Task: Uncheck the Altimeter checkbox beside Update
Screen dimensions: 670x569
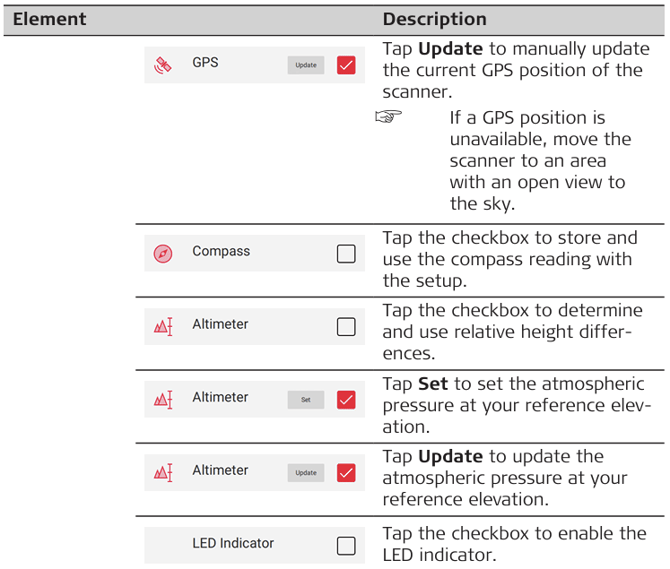Action: pyautogui.click(x=346, y=472)
